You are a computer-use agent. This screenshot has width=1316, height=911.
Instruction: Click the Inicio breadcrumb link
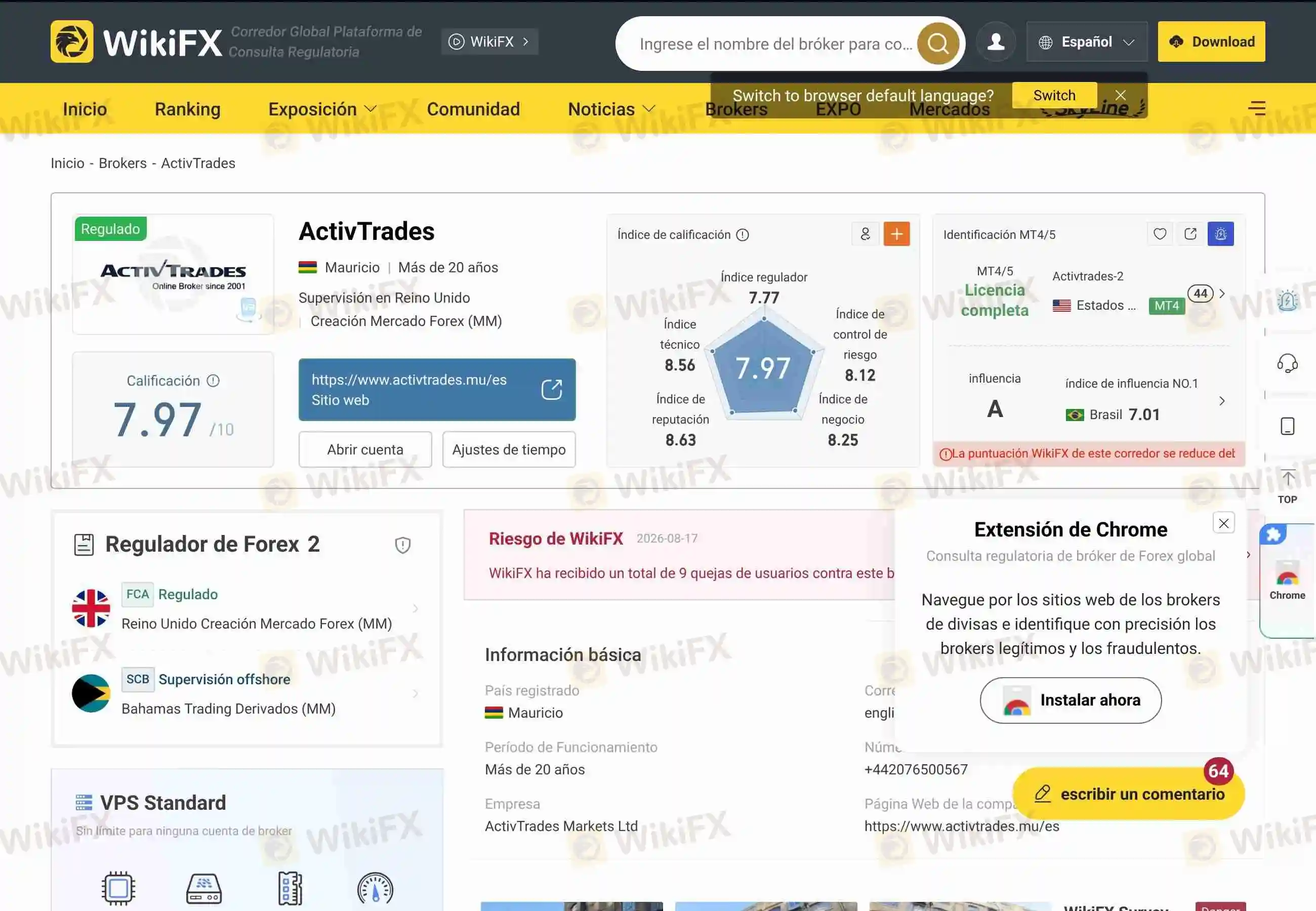point(67,163)
